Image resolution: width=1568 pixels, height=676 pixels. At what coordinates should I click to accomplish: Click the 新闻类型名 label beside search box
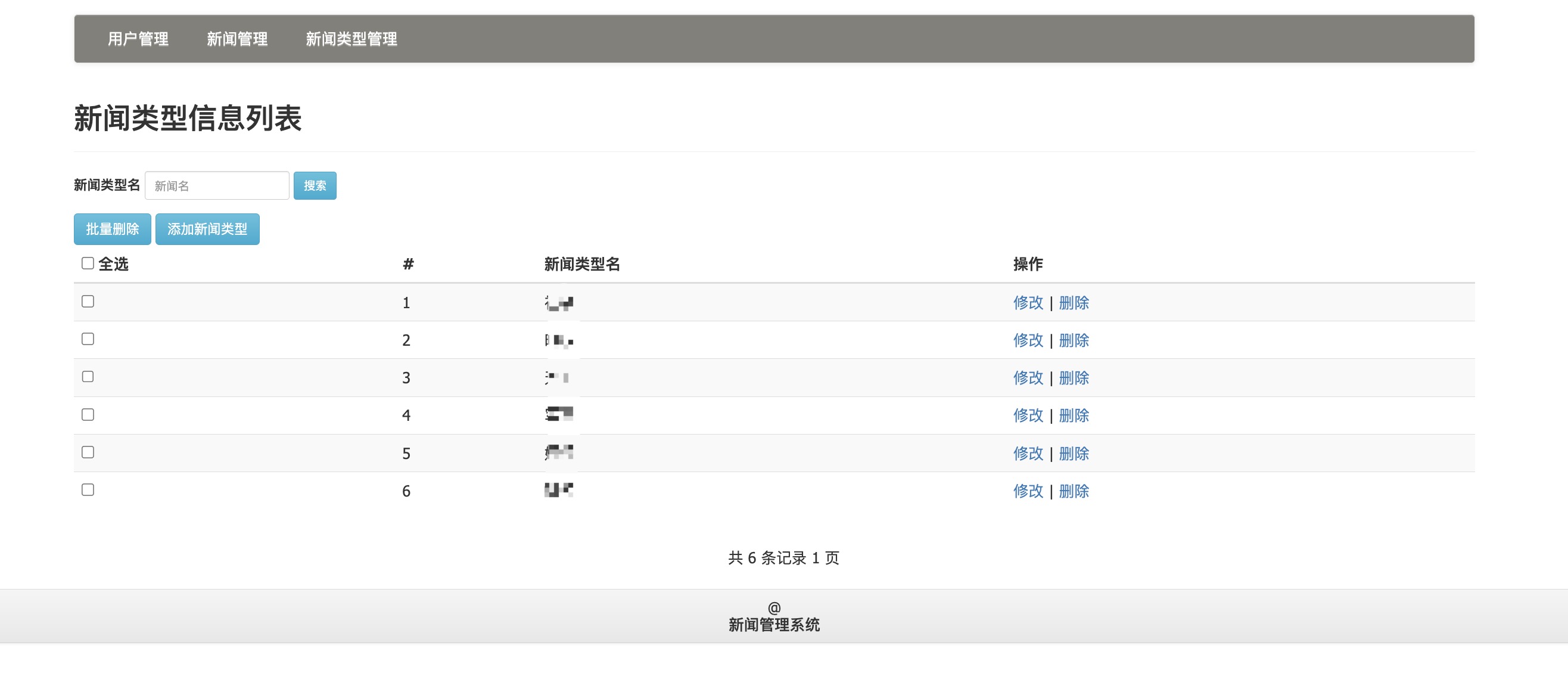107,185
